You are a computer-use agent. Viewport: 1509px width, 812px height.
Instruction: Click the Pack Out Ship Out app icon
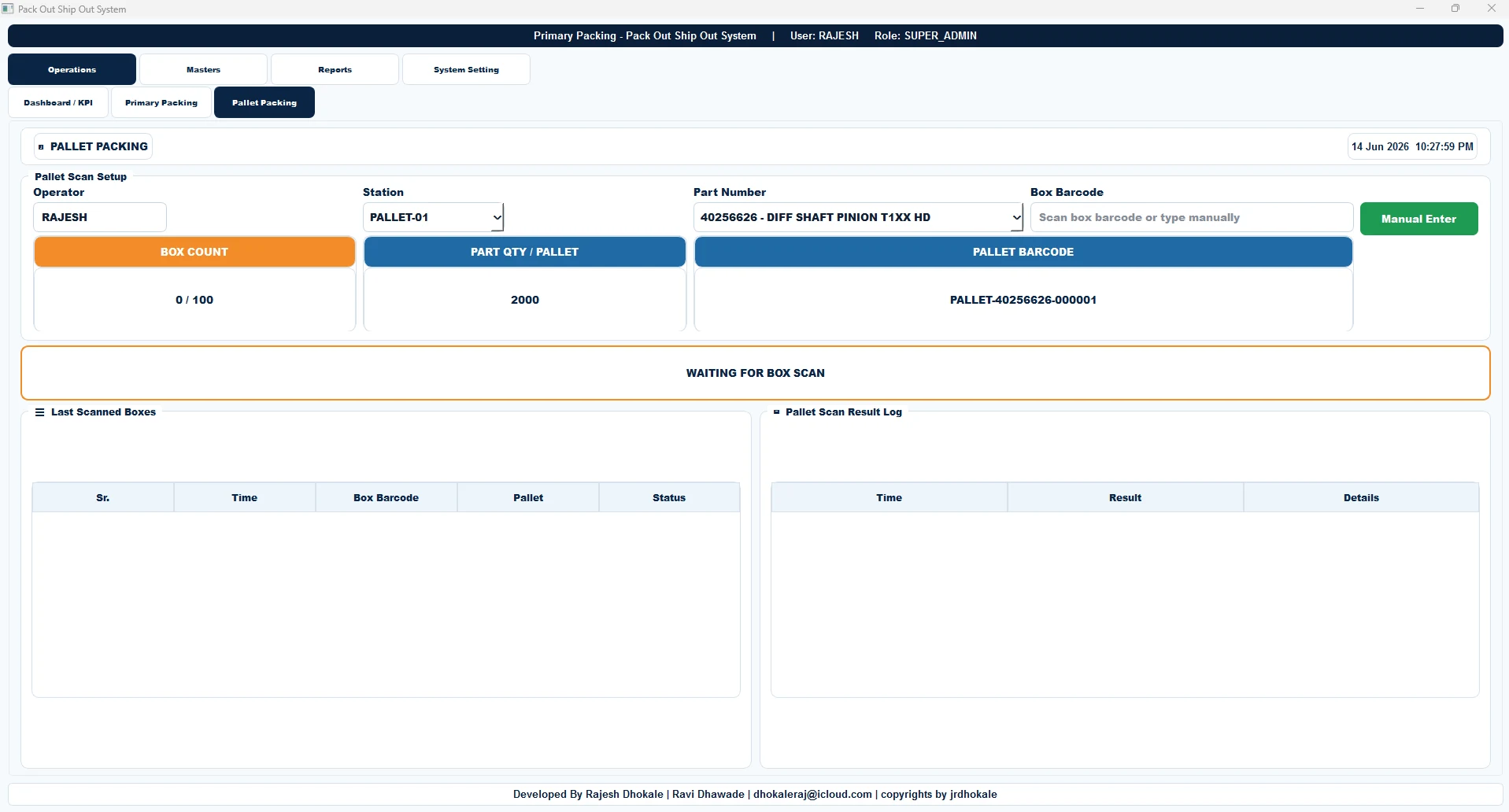tap(8, 9)
